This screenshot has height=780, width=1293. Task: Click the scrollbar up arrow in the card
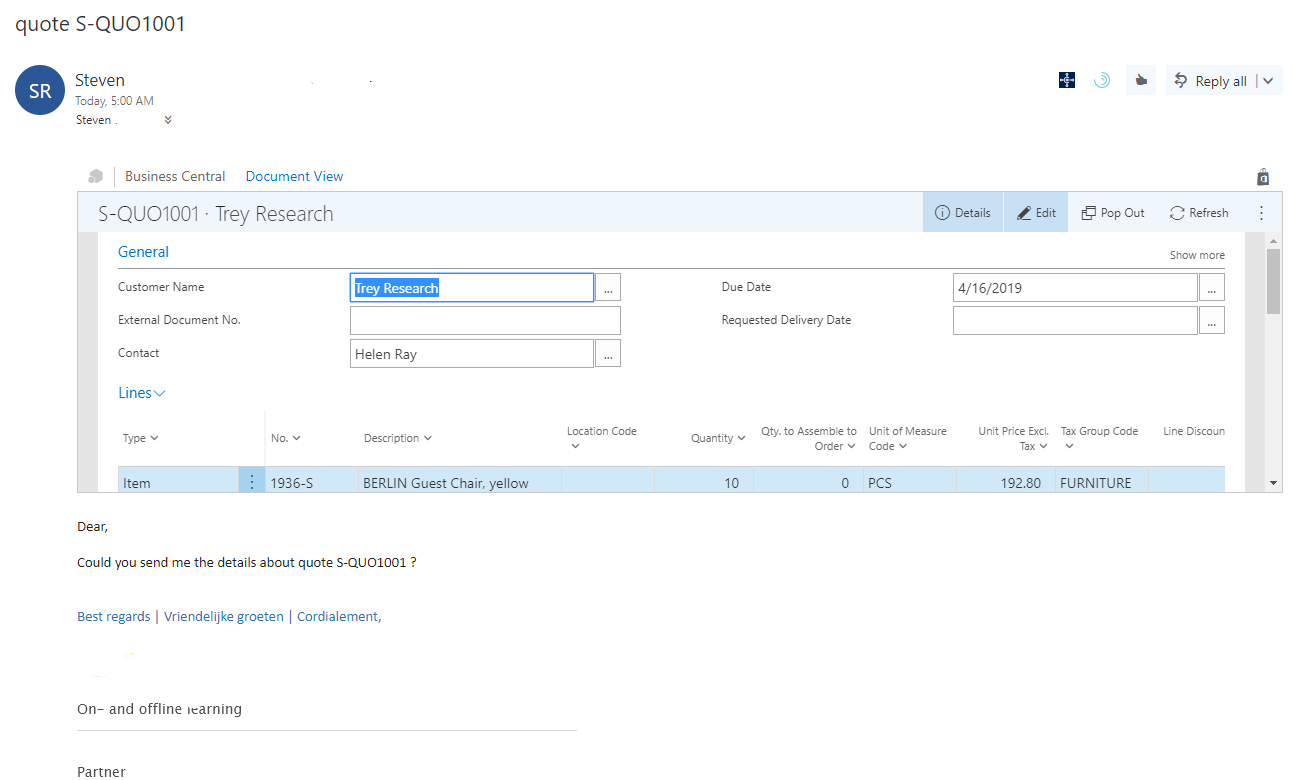[x=1273, y=241]
